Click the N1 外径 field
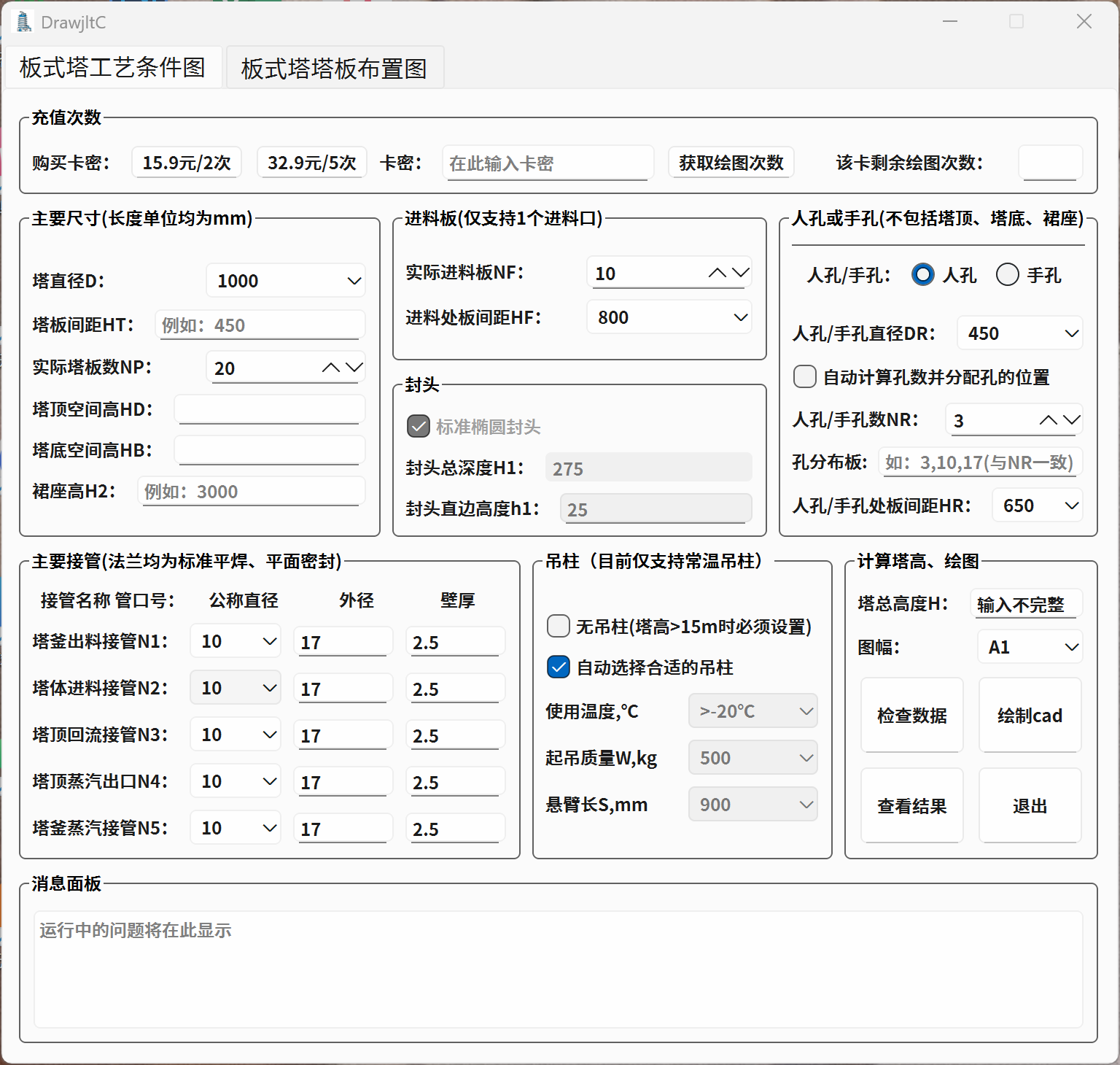This screenshot has width=1120, height=1065. point(343,642)
